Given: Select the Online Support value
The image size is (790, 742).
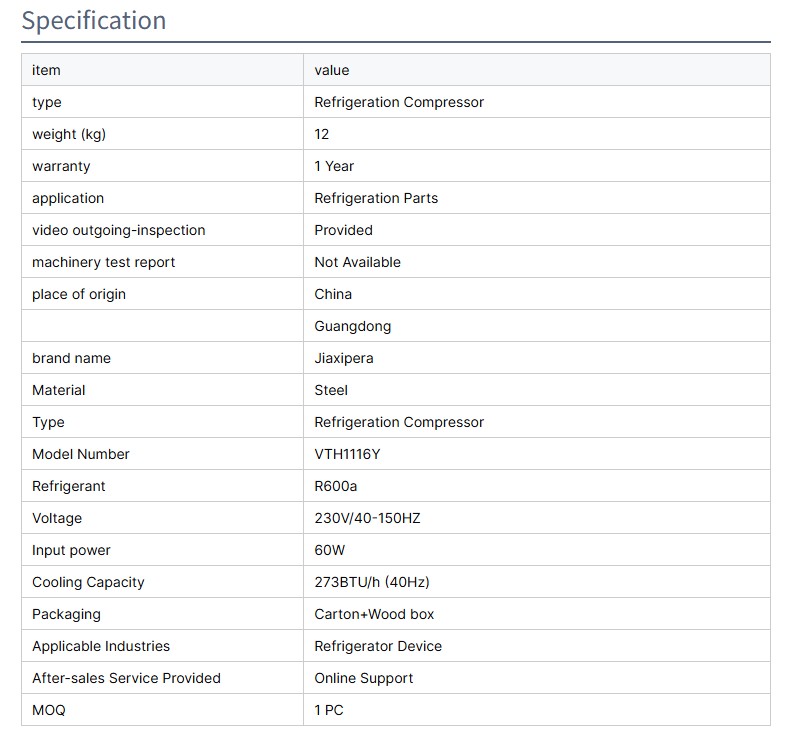Looking at the screenshot, I should pos(363,678).
